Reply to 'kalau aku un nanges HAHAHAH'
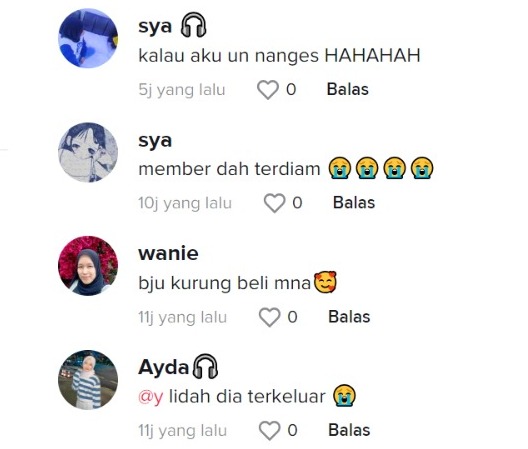The image size is (528, 449). (348, 90)
